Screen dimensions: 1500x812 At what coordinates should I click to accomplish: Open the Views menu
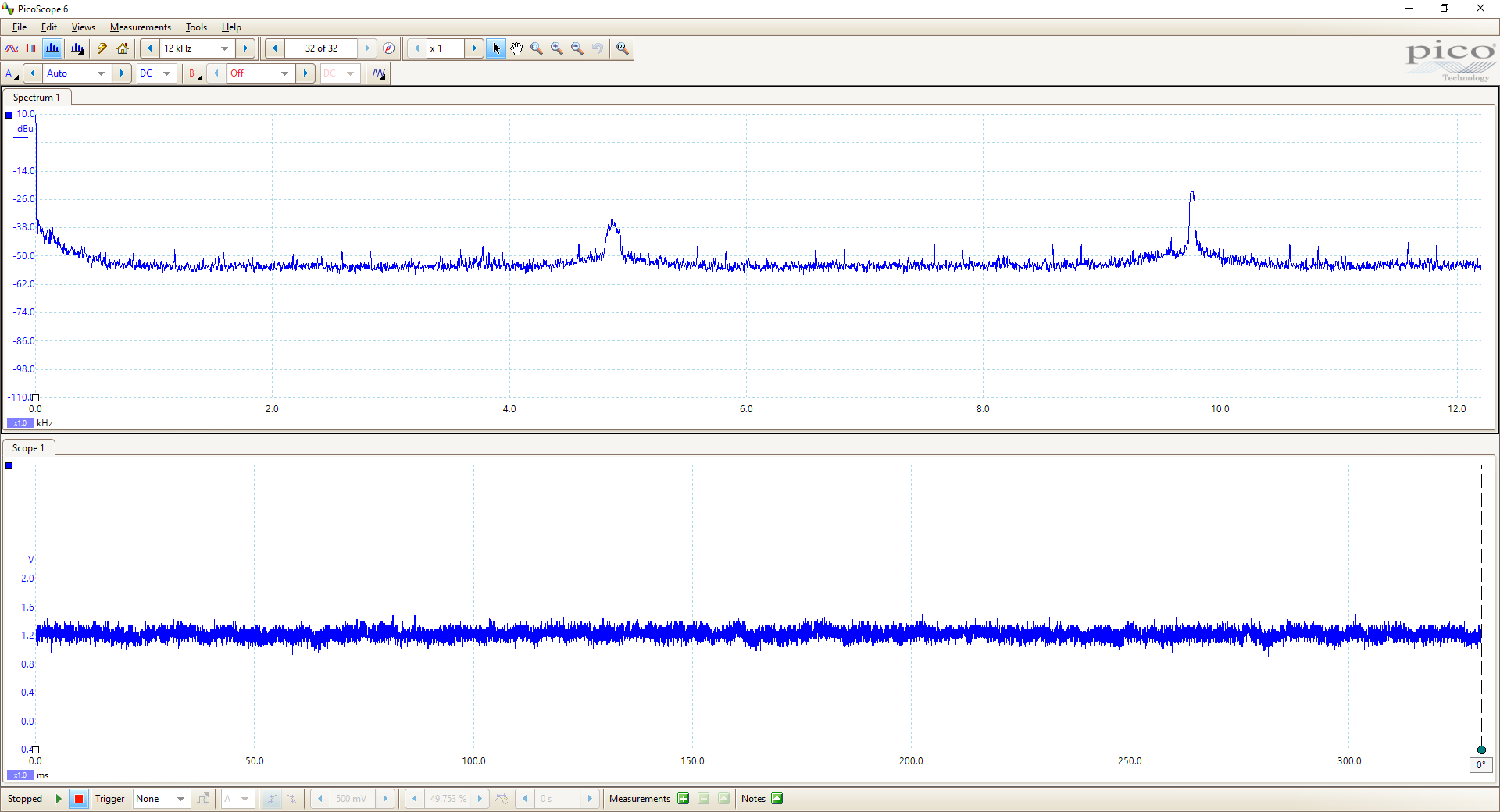tap(84, 27)
